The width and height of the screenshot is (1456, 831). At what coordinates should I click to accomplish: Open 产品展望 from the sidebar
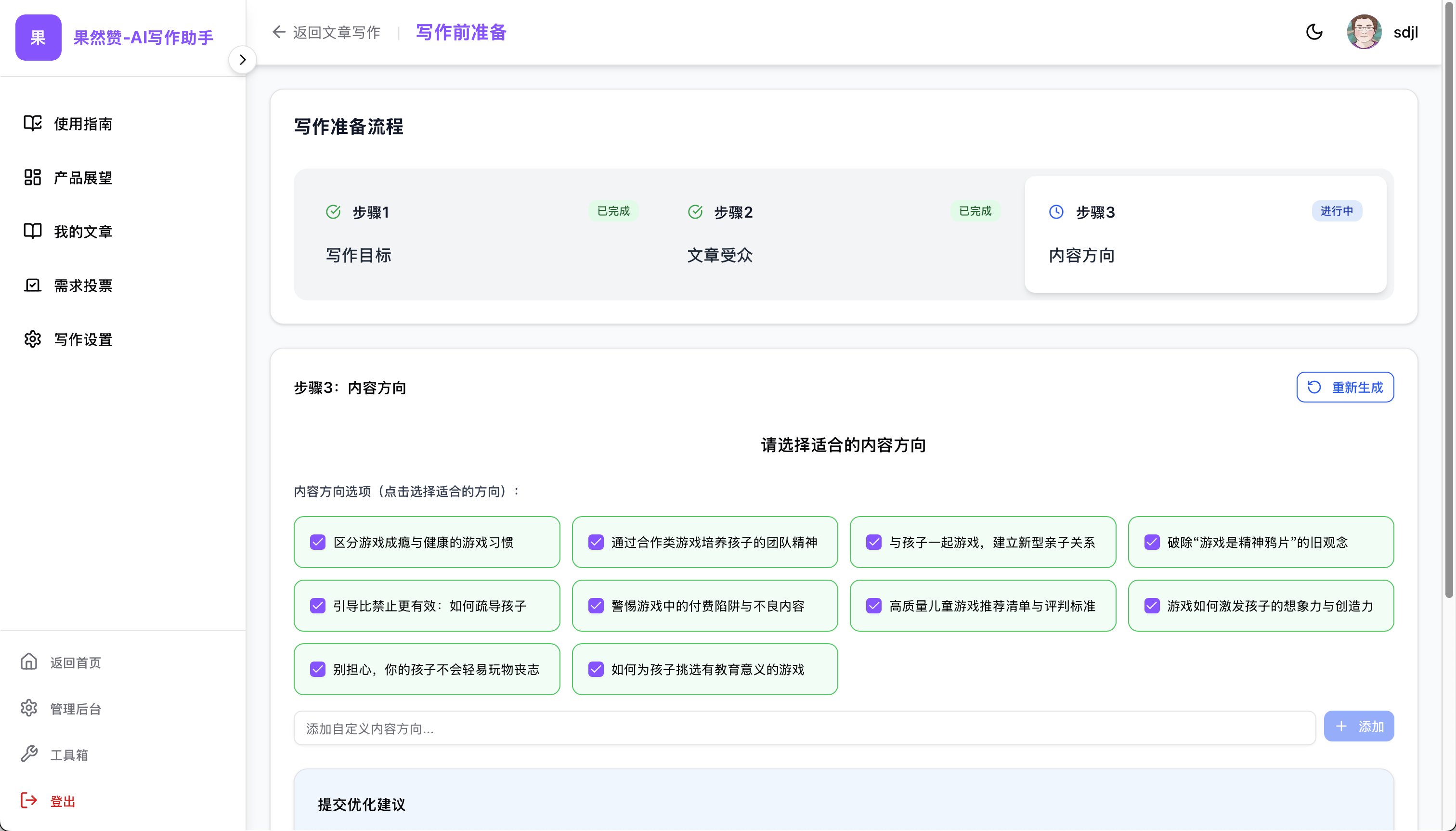coord(83,178)
